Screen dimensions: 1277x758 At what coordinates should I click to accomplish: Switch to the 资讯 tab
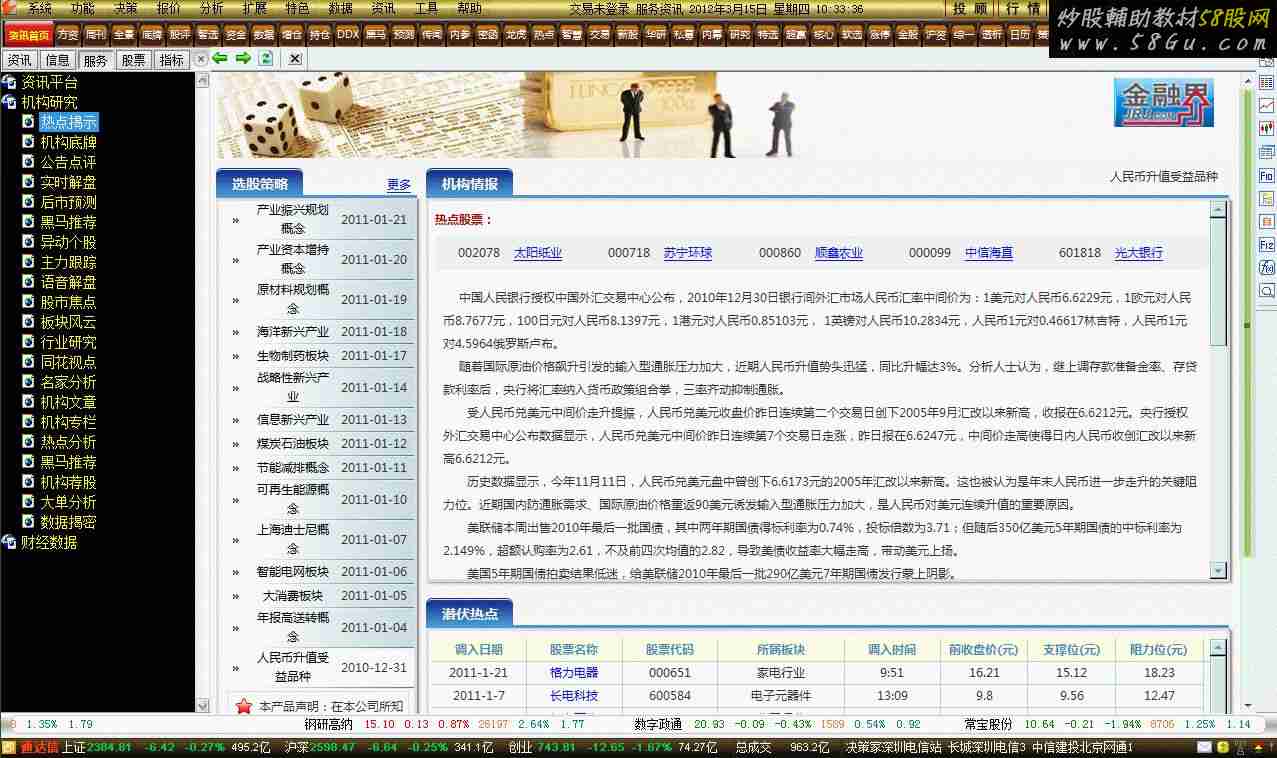point(20,60)
